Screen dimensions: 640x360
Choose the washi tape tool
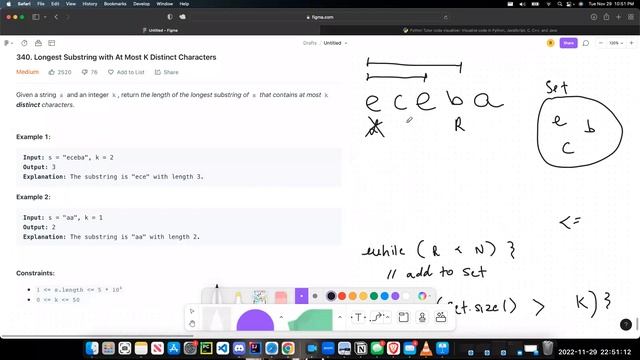260,297
